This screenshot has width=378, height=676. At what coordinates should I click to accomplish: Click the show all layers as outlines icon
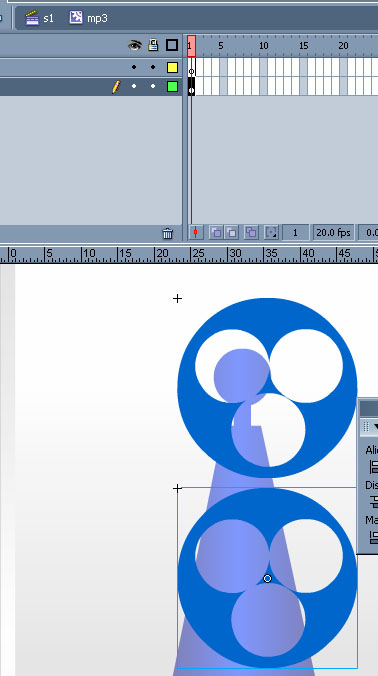click(172, 45)
